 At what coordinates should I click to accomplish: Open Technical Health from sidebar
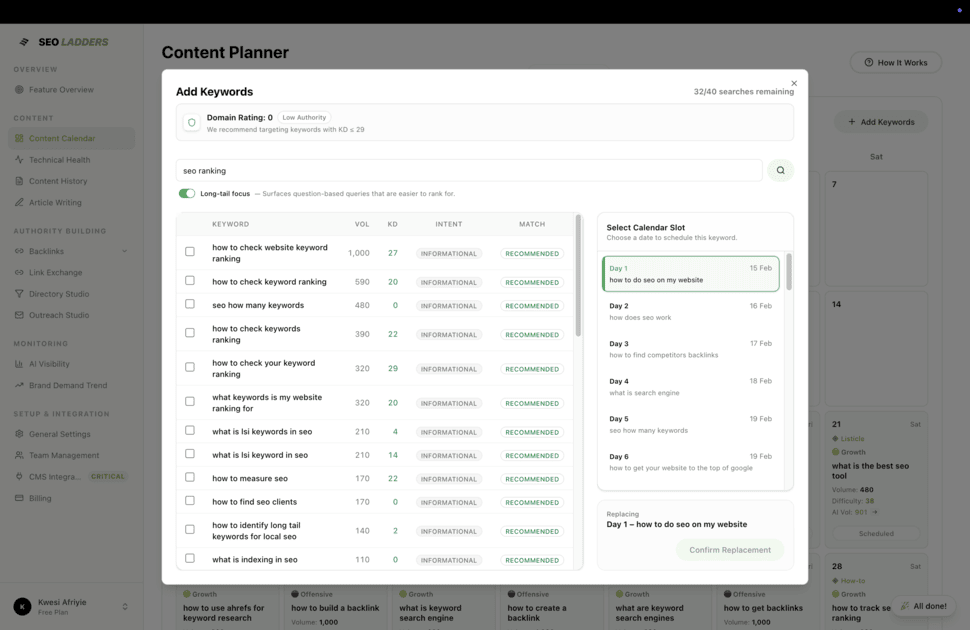click(59, 160)
